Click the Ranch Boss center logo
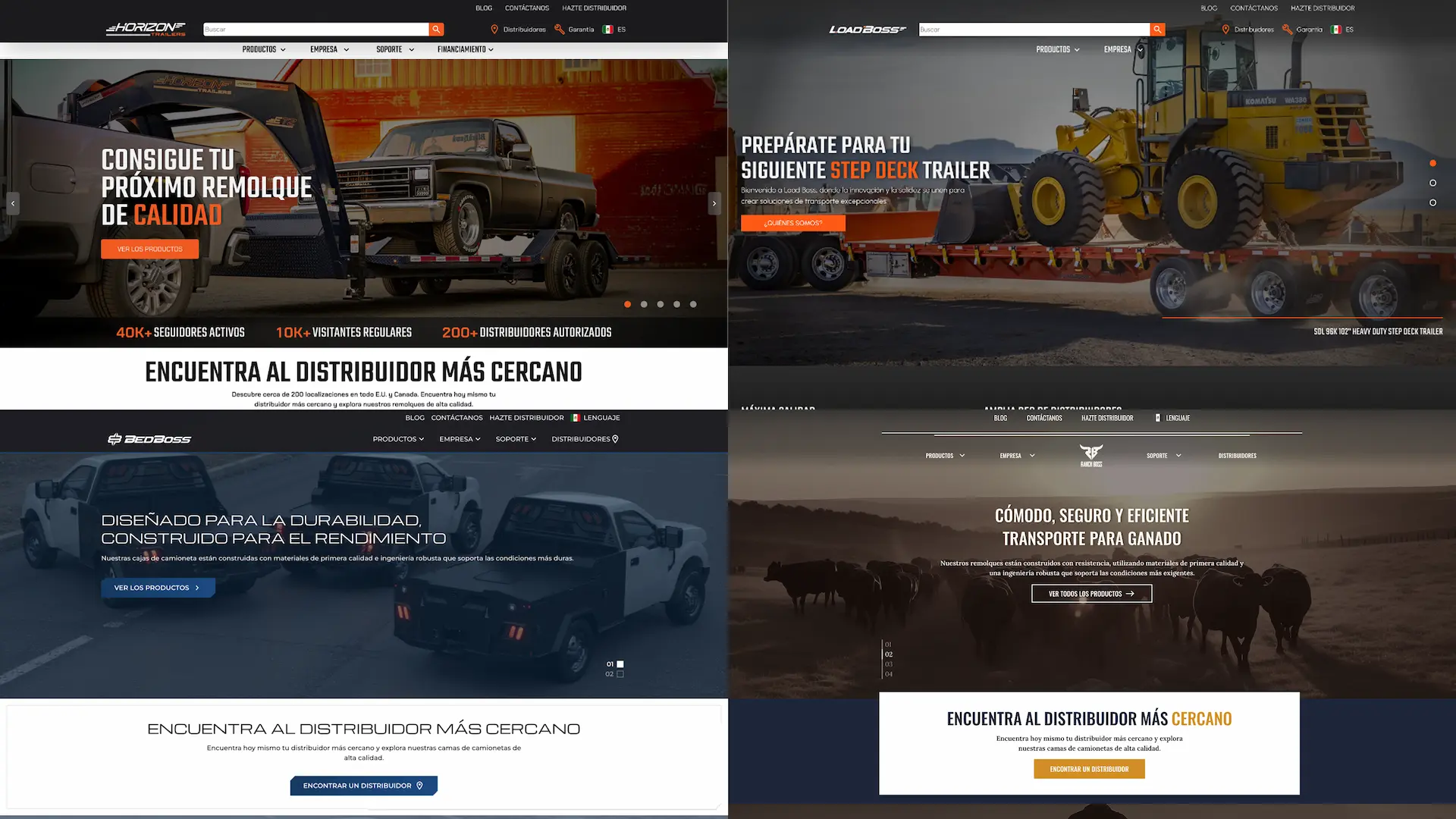The height and width of the screenshot is (819, 1456). point(1091,455)
